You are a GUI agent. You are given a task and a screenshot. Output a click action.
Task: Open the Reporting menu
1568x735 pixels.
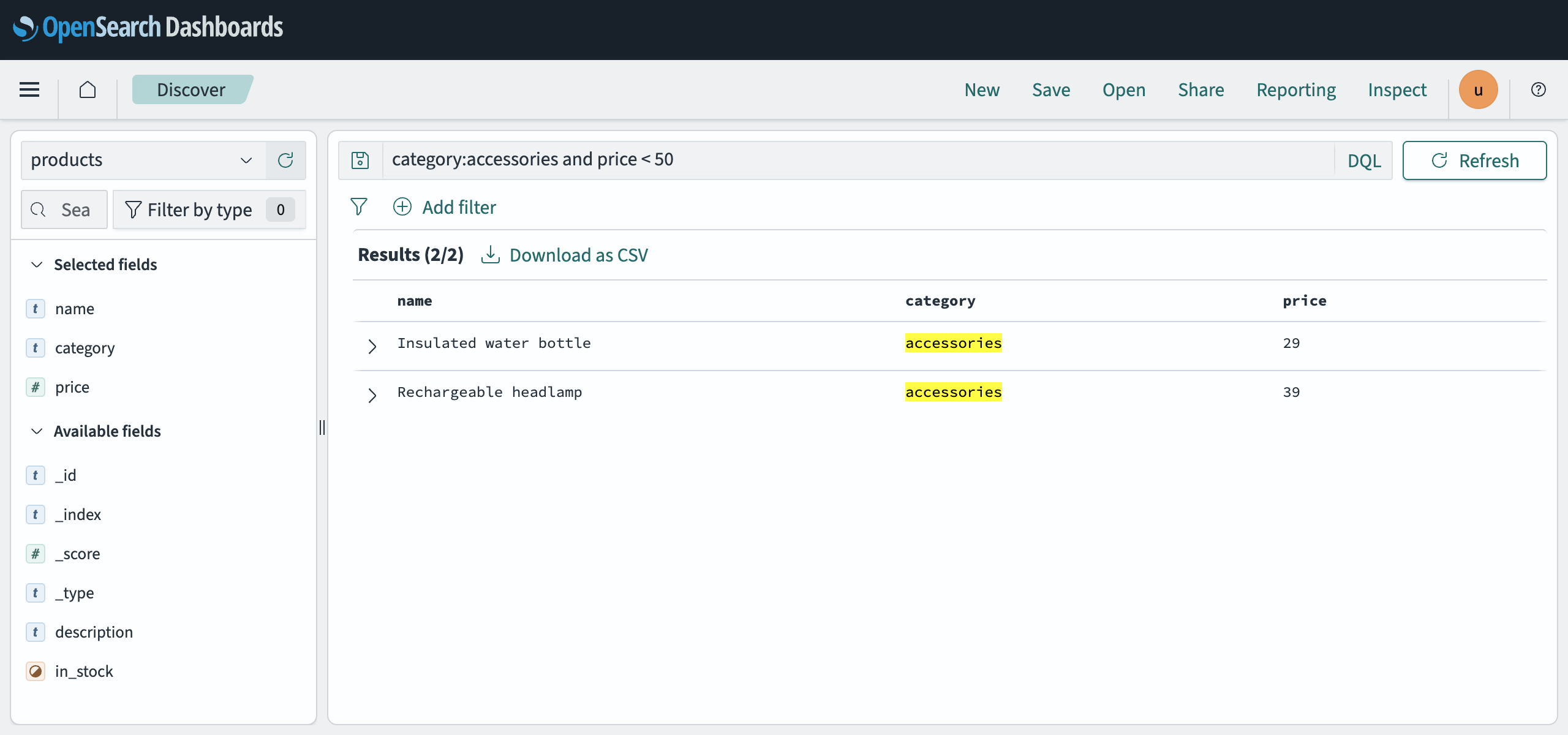click(1296, 89)
